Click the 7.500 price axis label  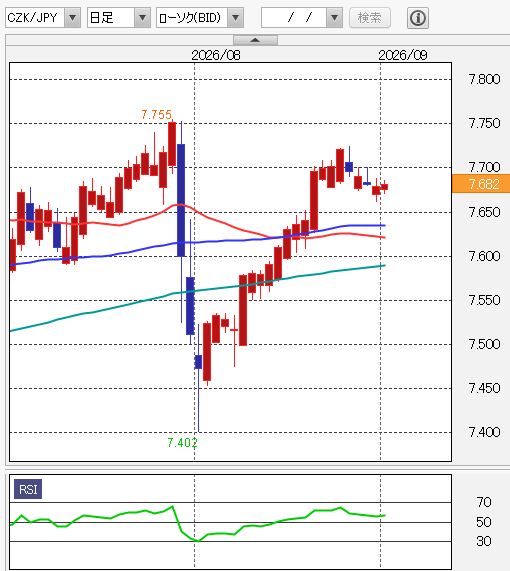(x=484, y=344)
